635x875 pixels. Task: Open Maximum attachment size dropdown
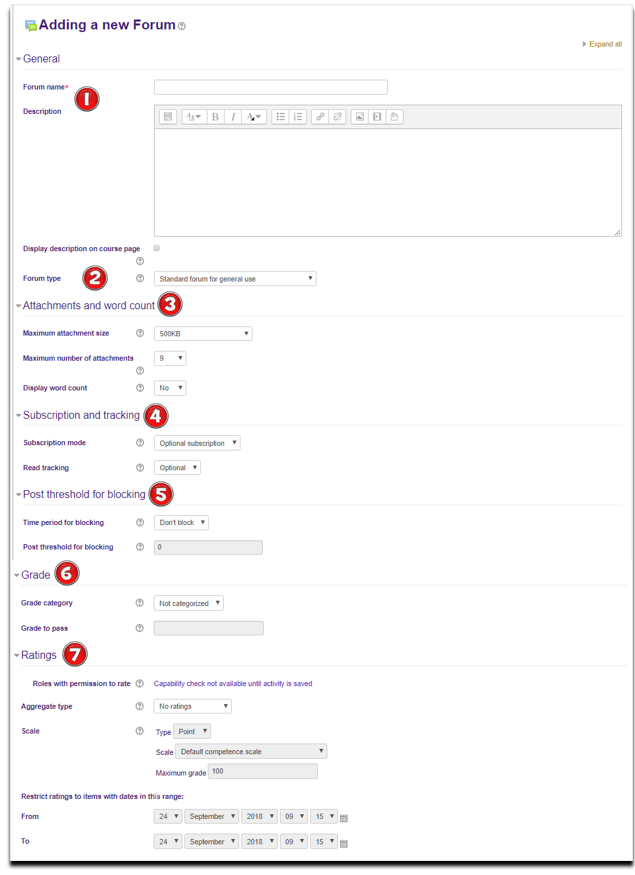(203, 334)
